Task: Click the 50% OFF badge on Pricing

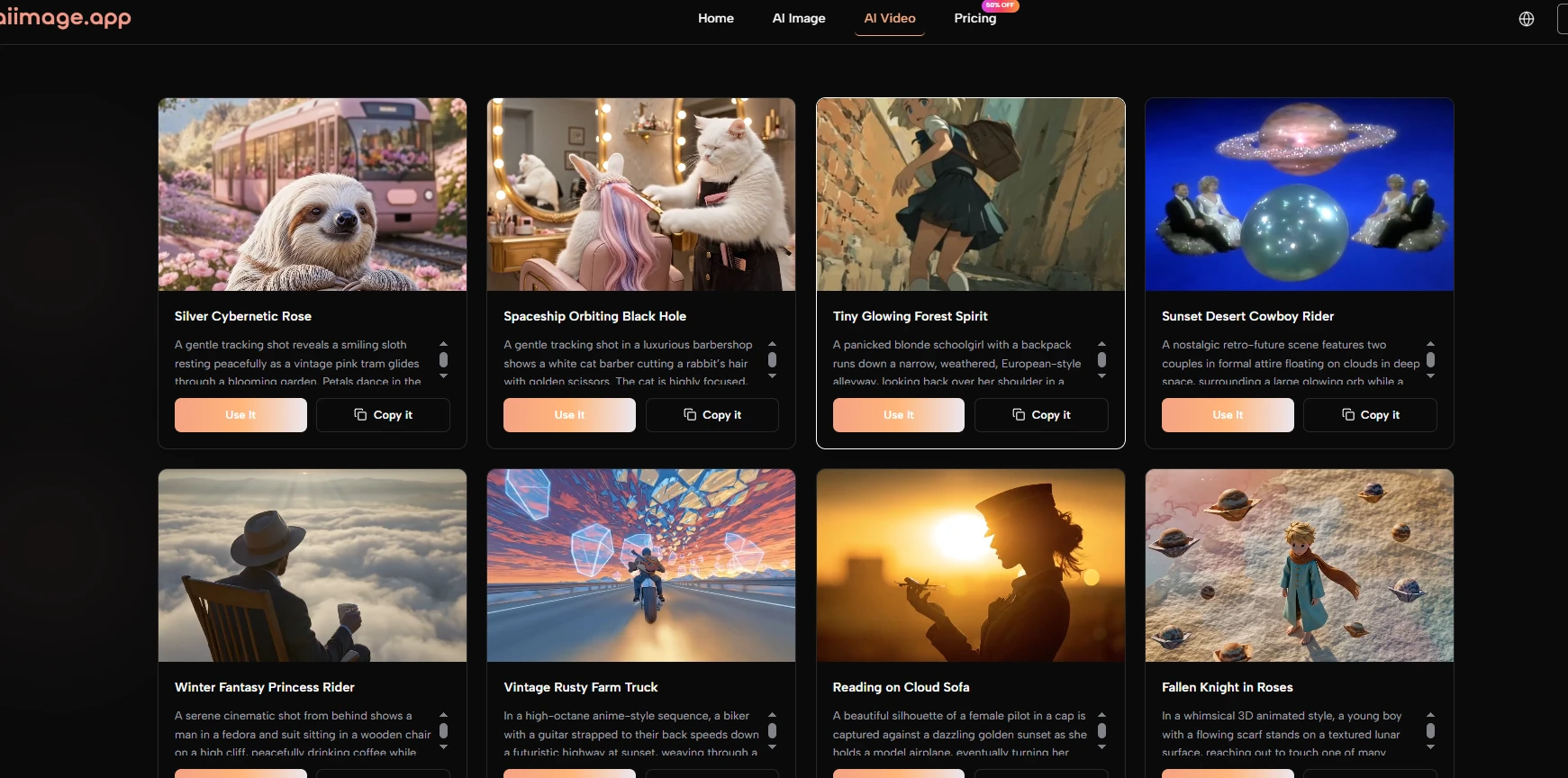Action: [x=1000, y=5]
